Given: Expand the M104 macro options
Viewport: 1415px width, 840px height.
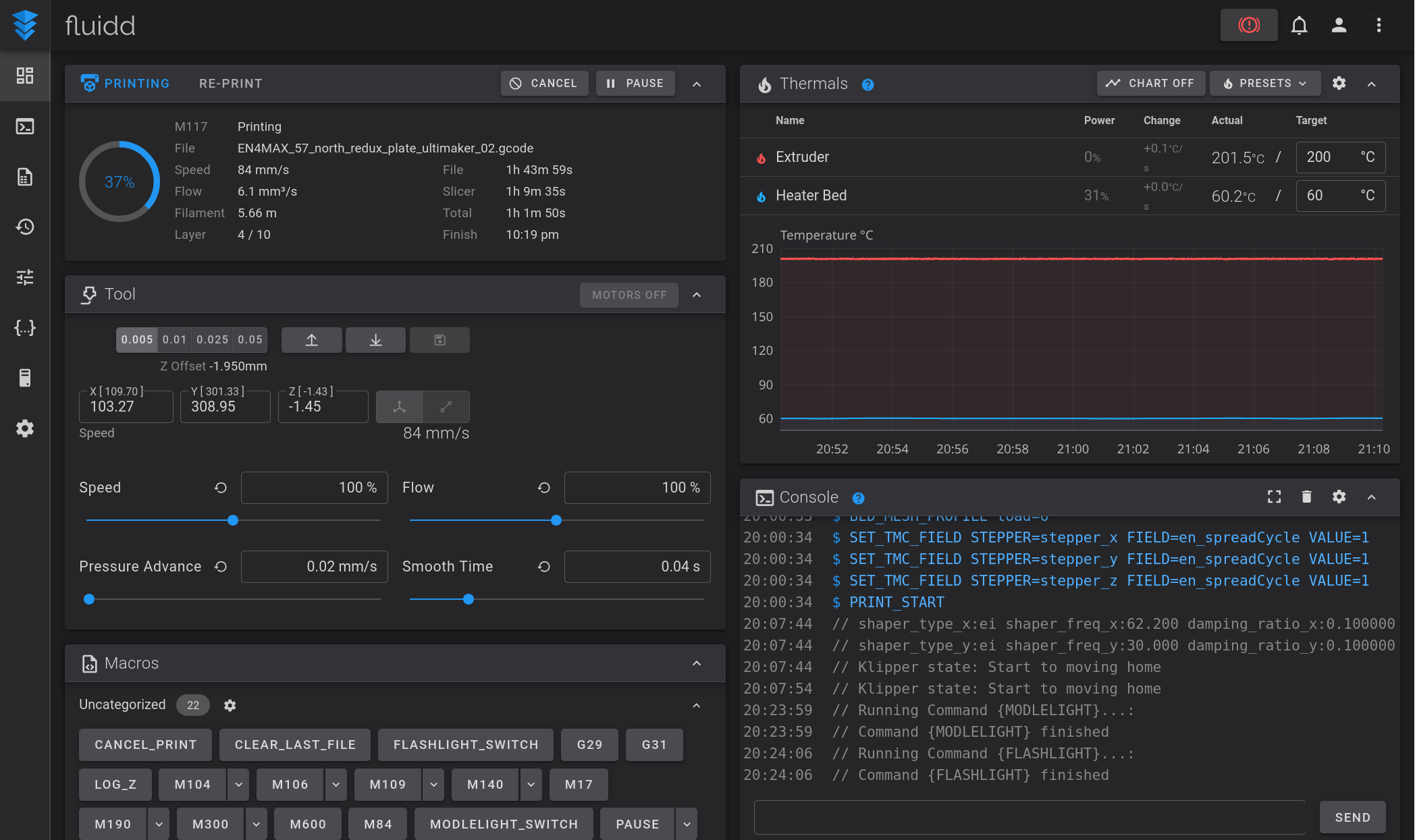Looking at the screenshot, I should (238, 784).
